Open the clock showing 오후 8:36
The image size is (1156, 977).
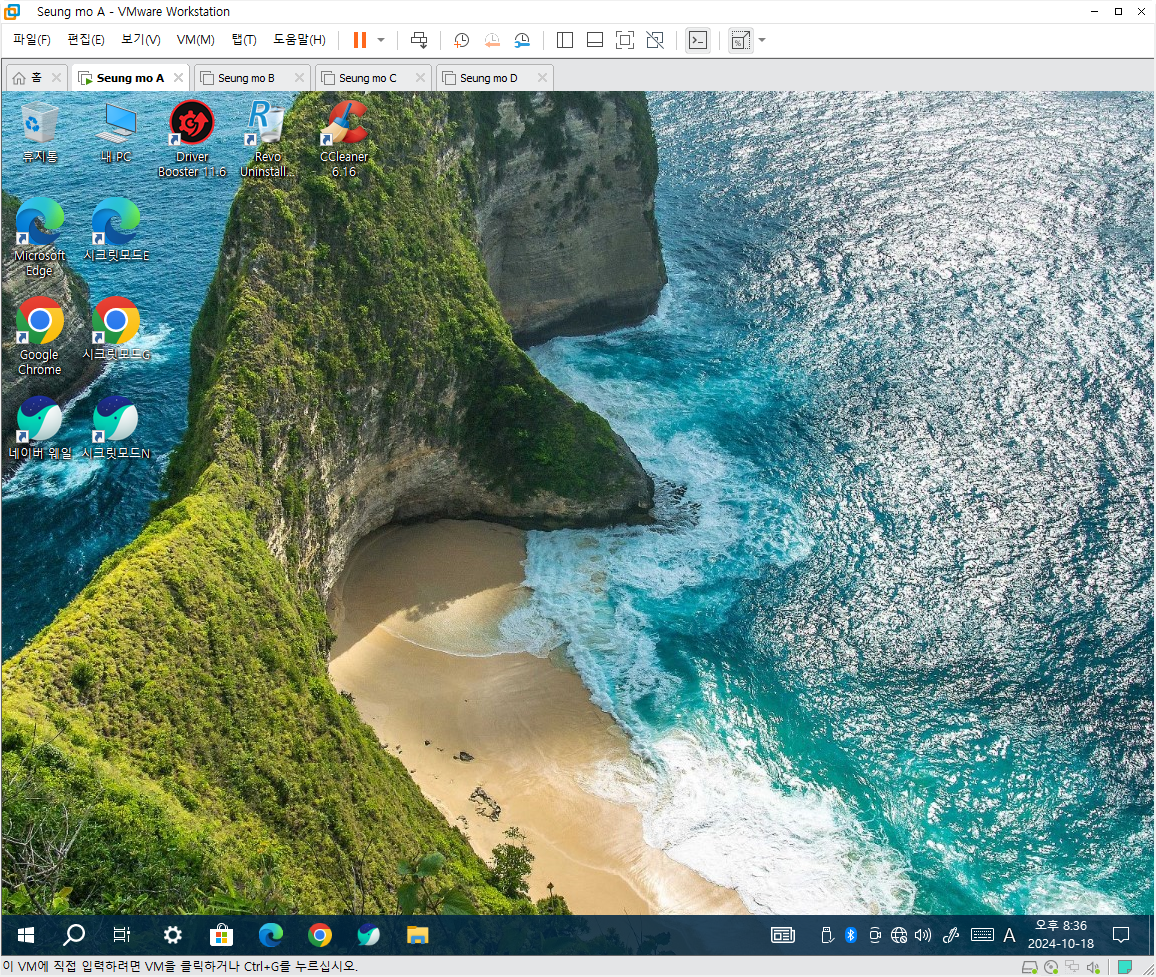pos(1061,934)
